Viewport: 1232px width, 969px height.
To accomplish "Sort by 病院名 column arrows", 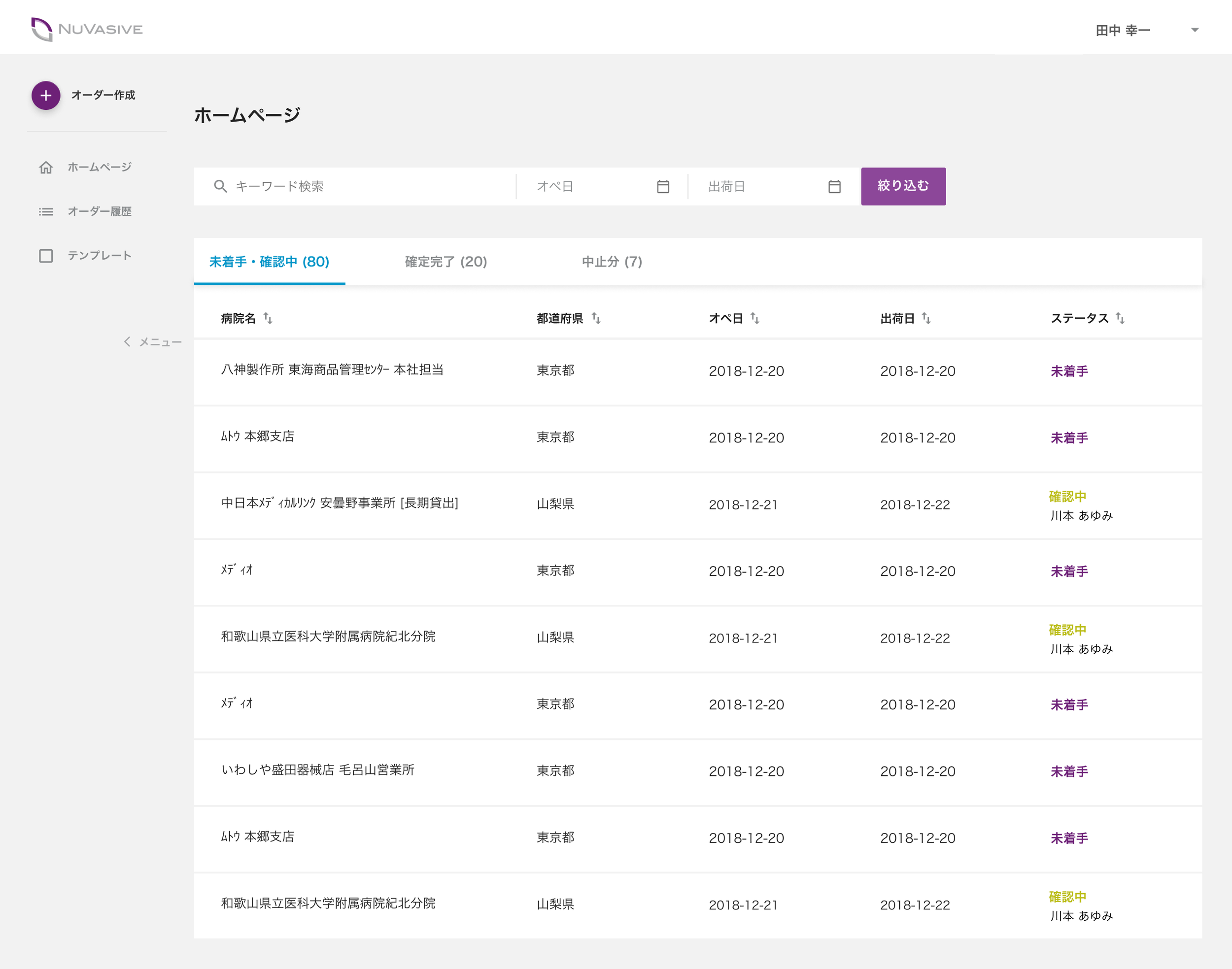I will [268, 318].
